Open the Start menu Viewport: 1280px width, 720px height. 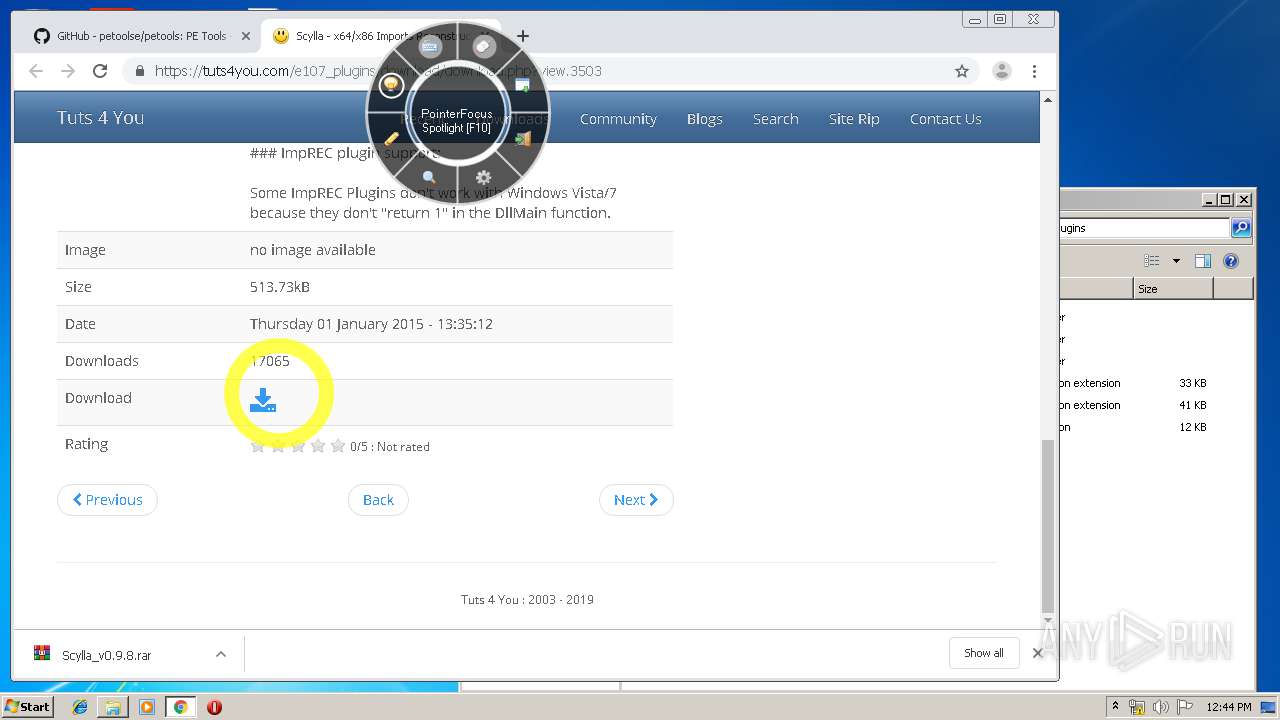pyautogui.click(x=27, y=707)
